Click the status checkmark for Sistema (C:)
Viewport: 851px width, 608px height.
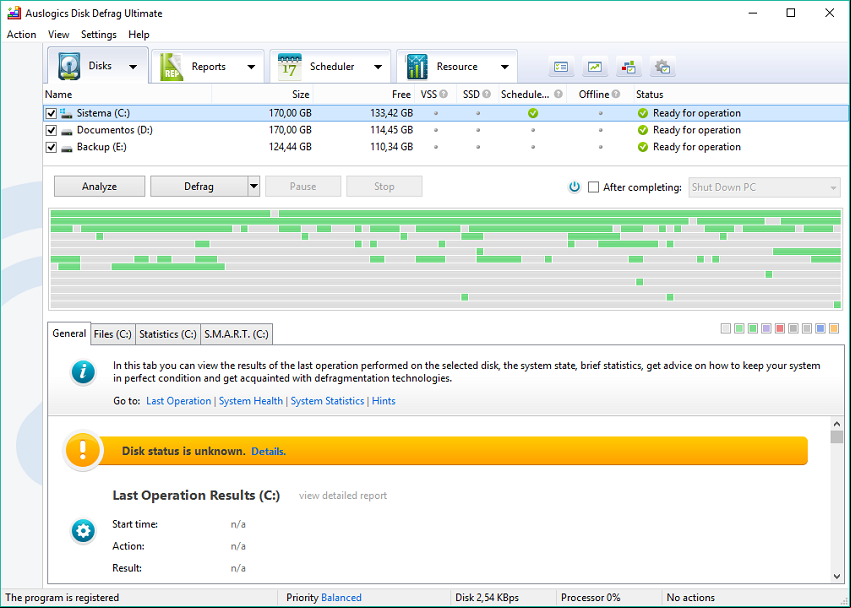[643, 113]
